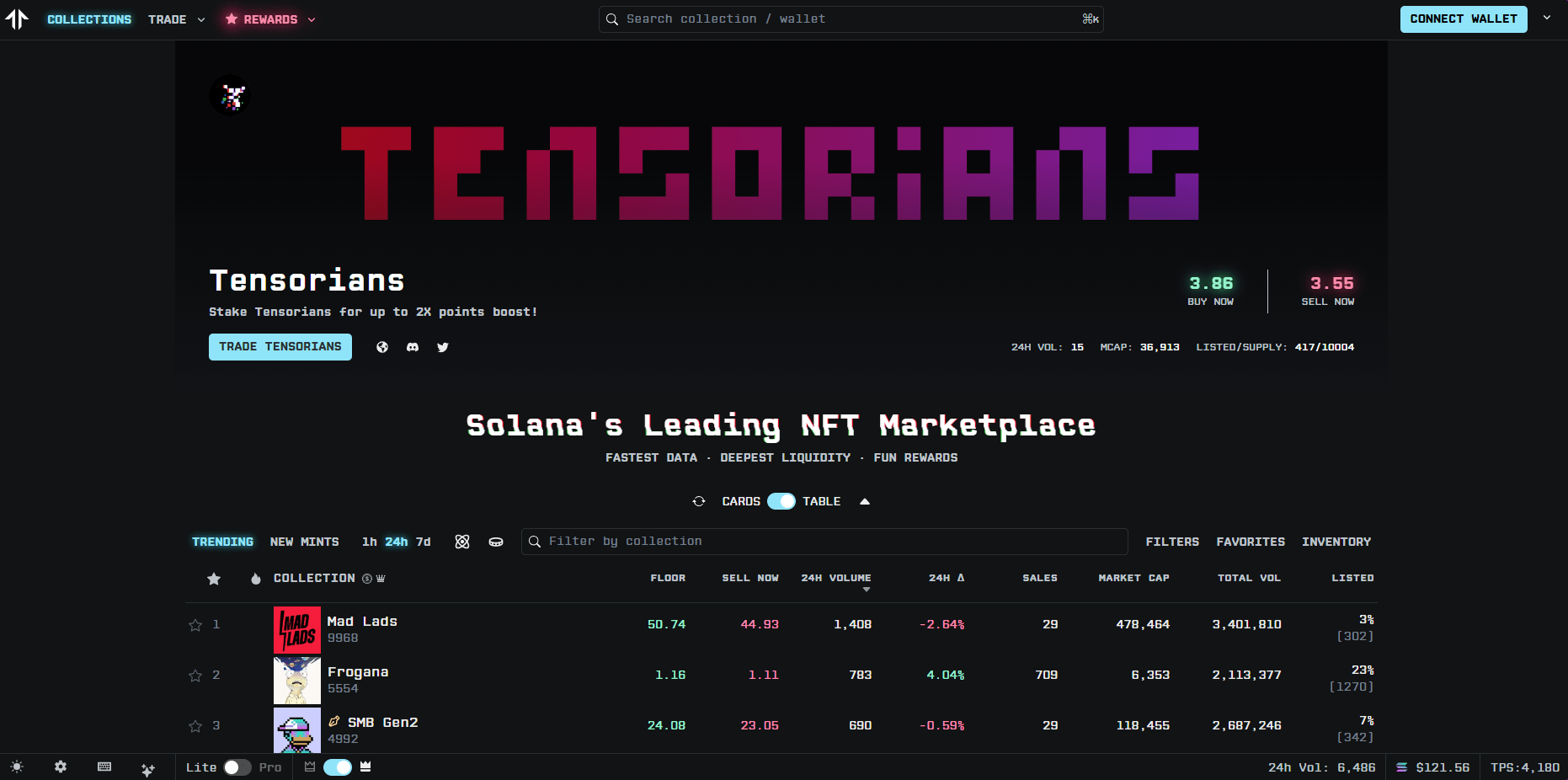Open the Mad Lads collection name

click(x=362, y=622)
